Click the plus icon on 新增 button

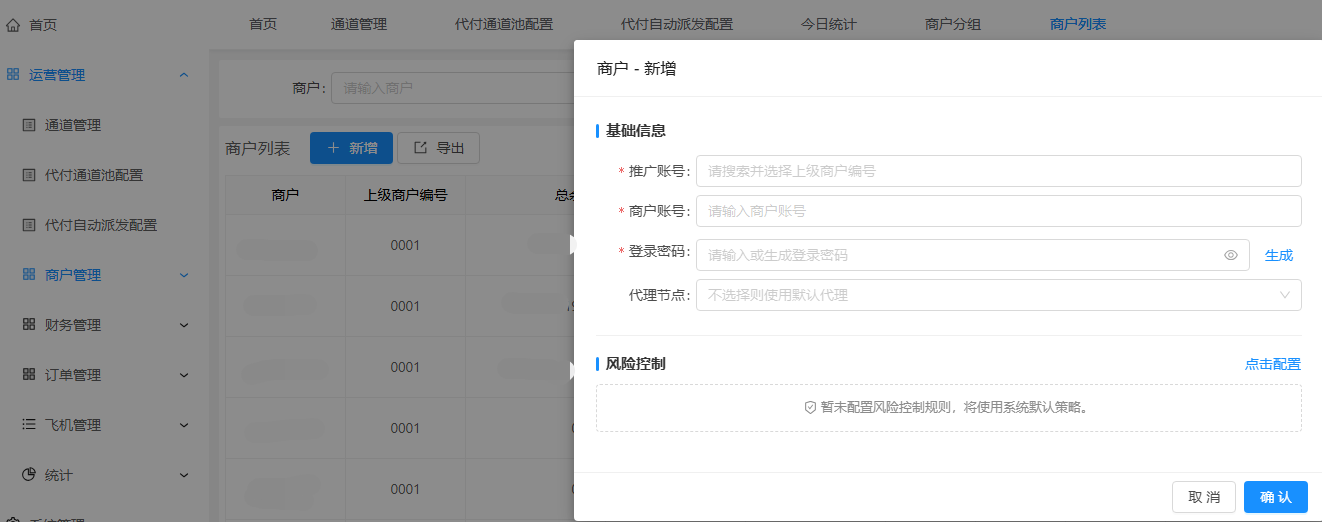(332, 148)
